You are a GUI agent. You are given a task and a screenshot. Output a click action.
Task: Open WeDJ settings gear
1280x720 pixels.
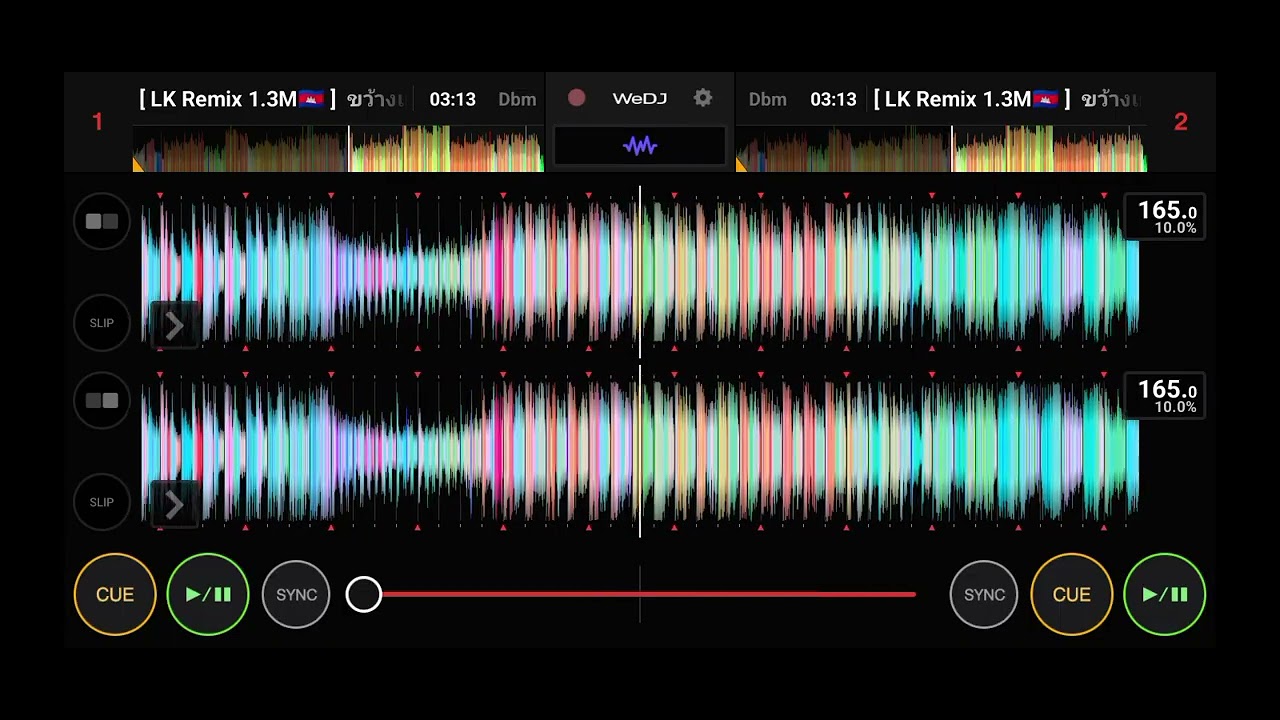coord(703,98)
